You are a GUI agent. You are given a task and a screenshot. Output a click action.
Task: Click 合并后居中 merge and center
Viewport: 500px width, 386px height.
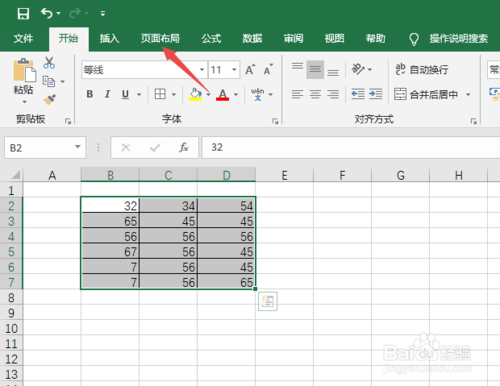click(x=426, y=95)
